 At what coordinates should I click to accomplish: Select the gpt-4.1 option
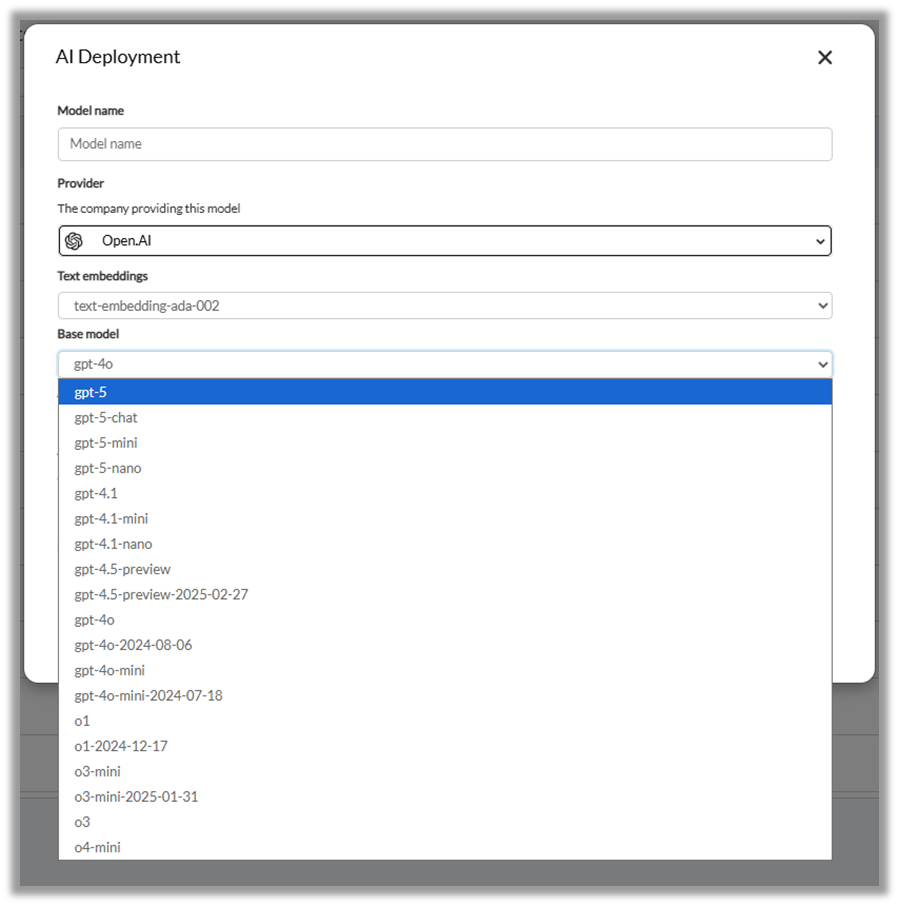(x=445, y=493)
